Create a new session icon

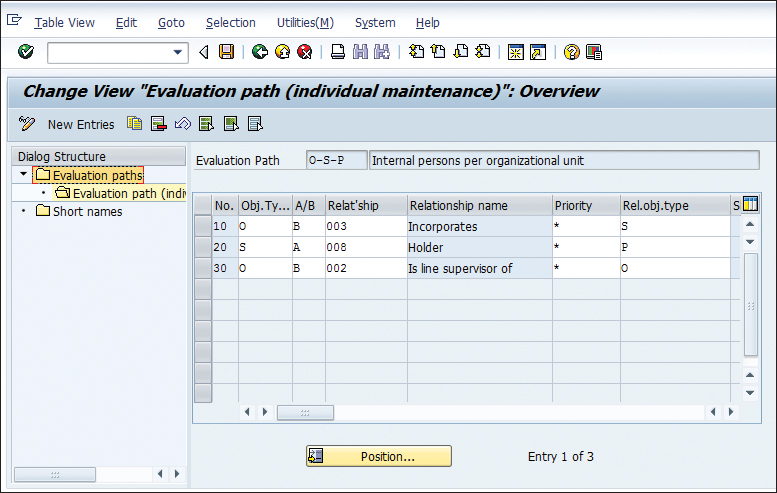tap(516, 52)
